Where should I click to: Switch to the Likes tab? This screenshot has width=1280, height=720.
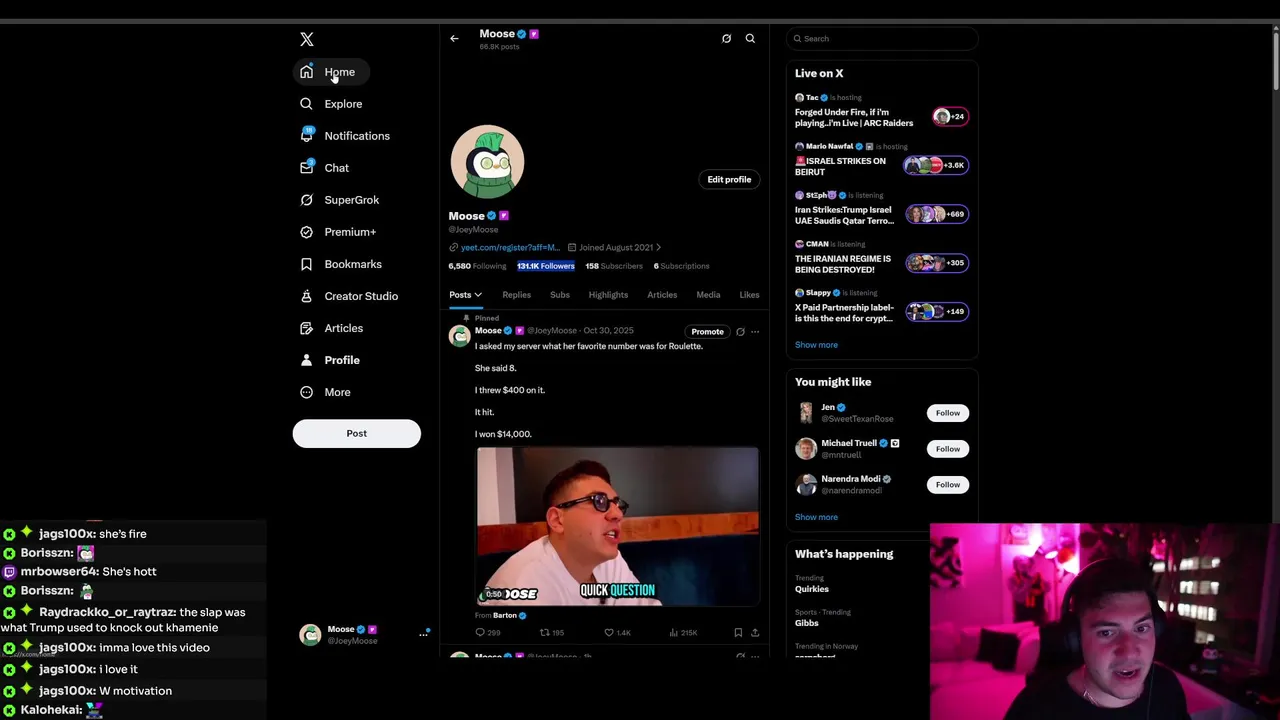pyautogui.click(x=749, y=295)
